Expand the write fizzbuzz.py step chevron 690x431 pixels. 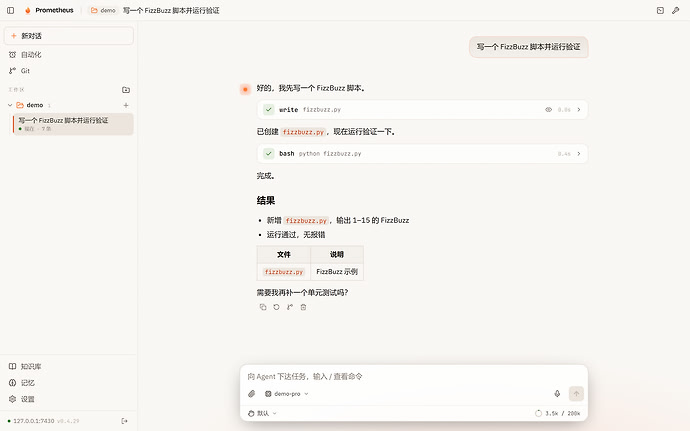[579, 110]
